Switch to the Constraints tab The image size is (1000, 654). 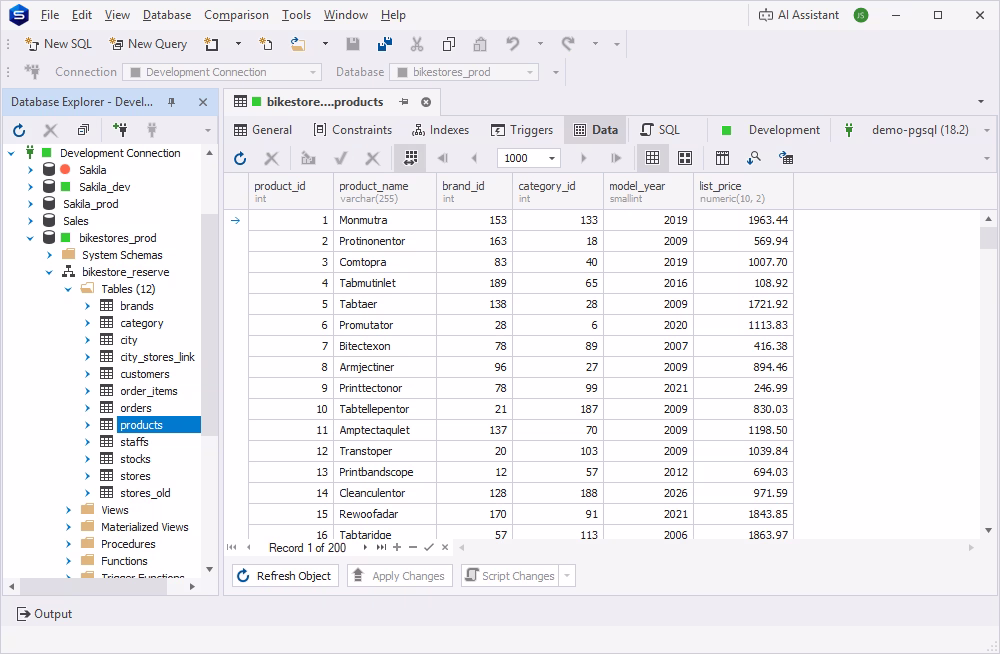pyautogui.click(x=353, y=130)
